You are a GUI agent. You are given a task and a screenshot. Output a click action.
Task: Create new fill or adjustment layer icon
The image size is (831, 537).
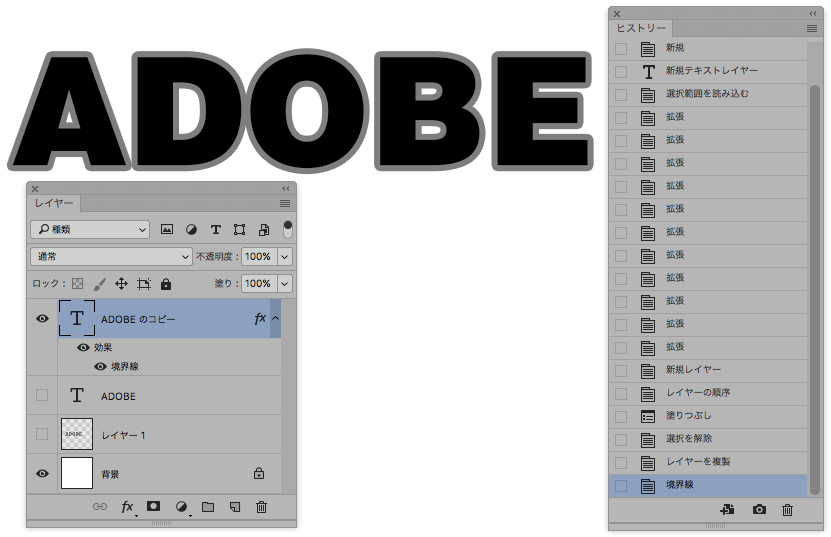click(181, 507)
